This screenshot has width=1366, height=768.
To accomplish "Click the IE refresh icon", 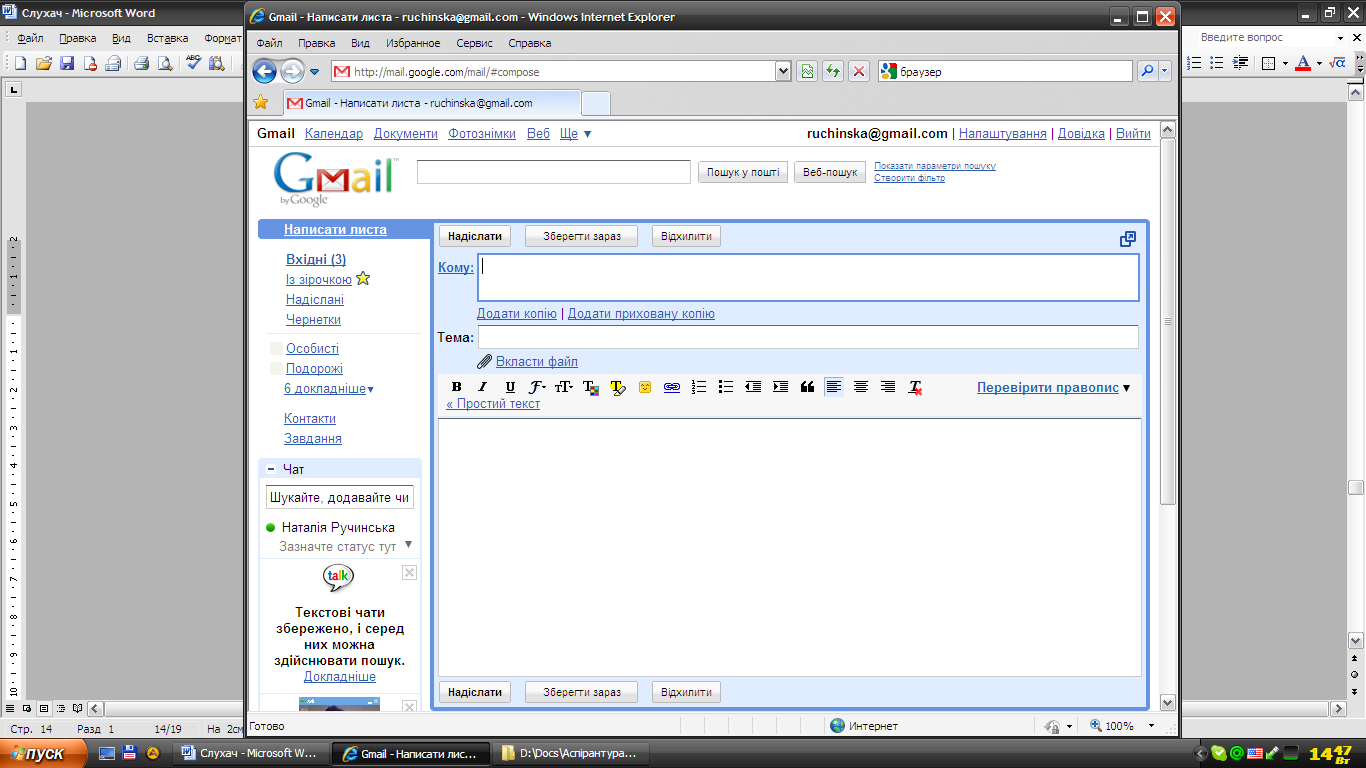I will pos(832,71).
